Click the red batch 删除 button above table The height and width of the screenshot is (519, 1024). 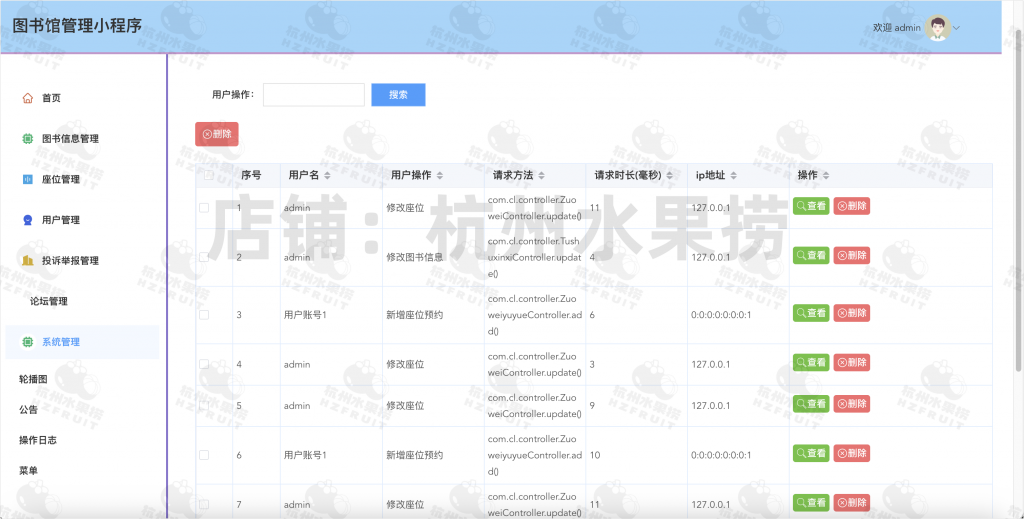click(217, 134)
